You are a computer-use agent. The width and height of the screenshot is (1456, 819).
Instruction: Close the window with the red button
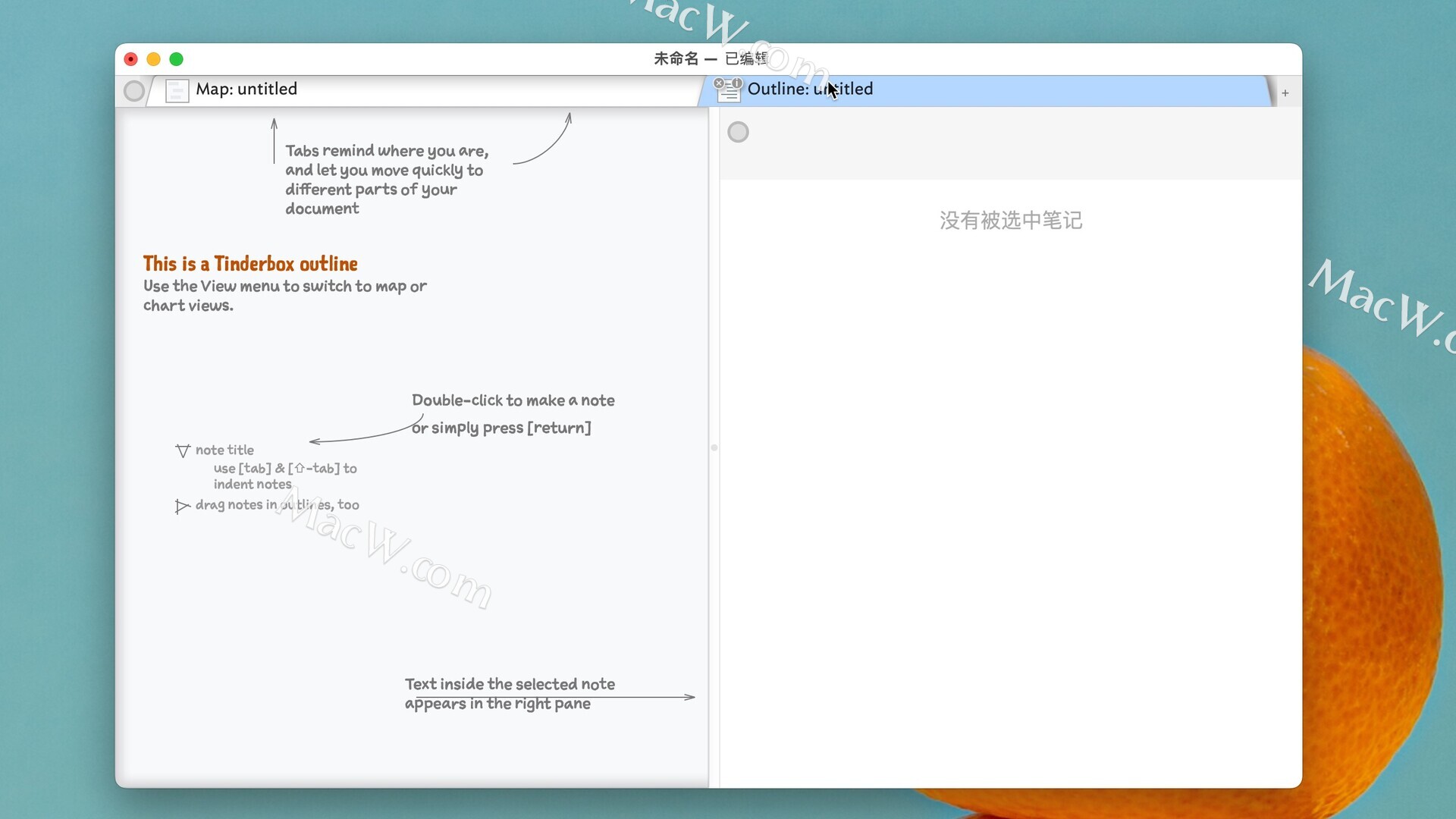click(130, 59)
